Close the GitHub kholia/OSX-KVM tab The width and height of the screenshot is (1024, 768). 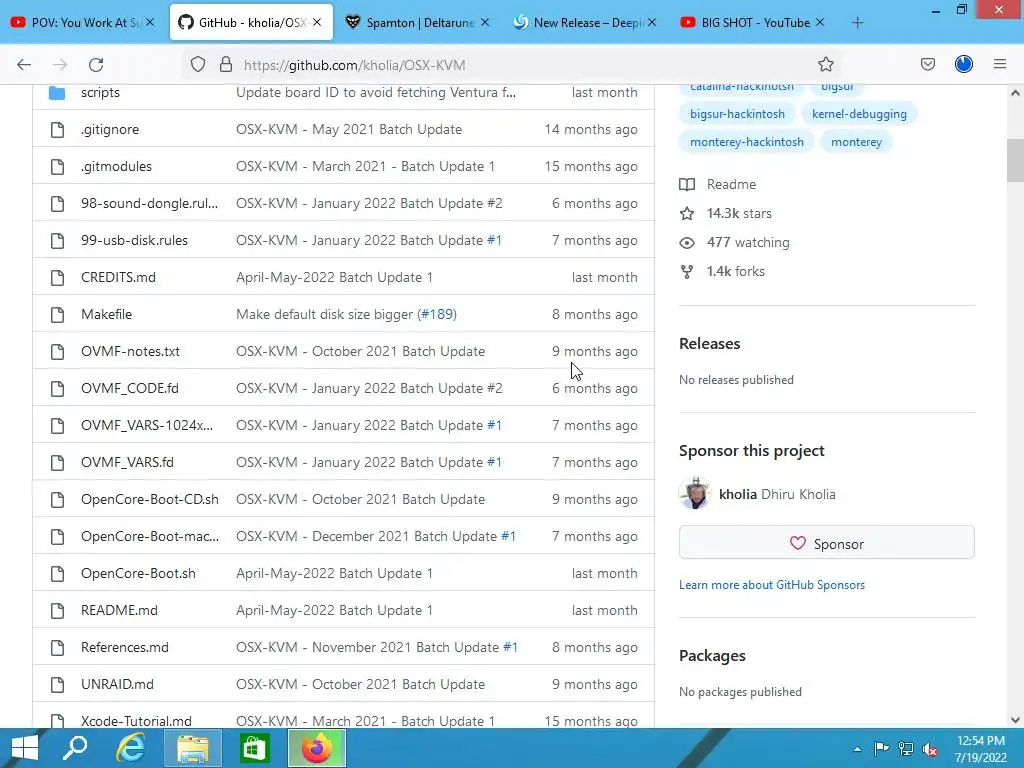pyautogui.click(x=317, y=23)
